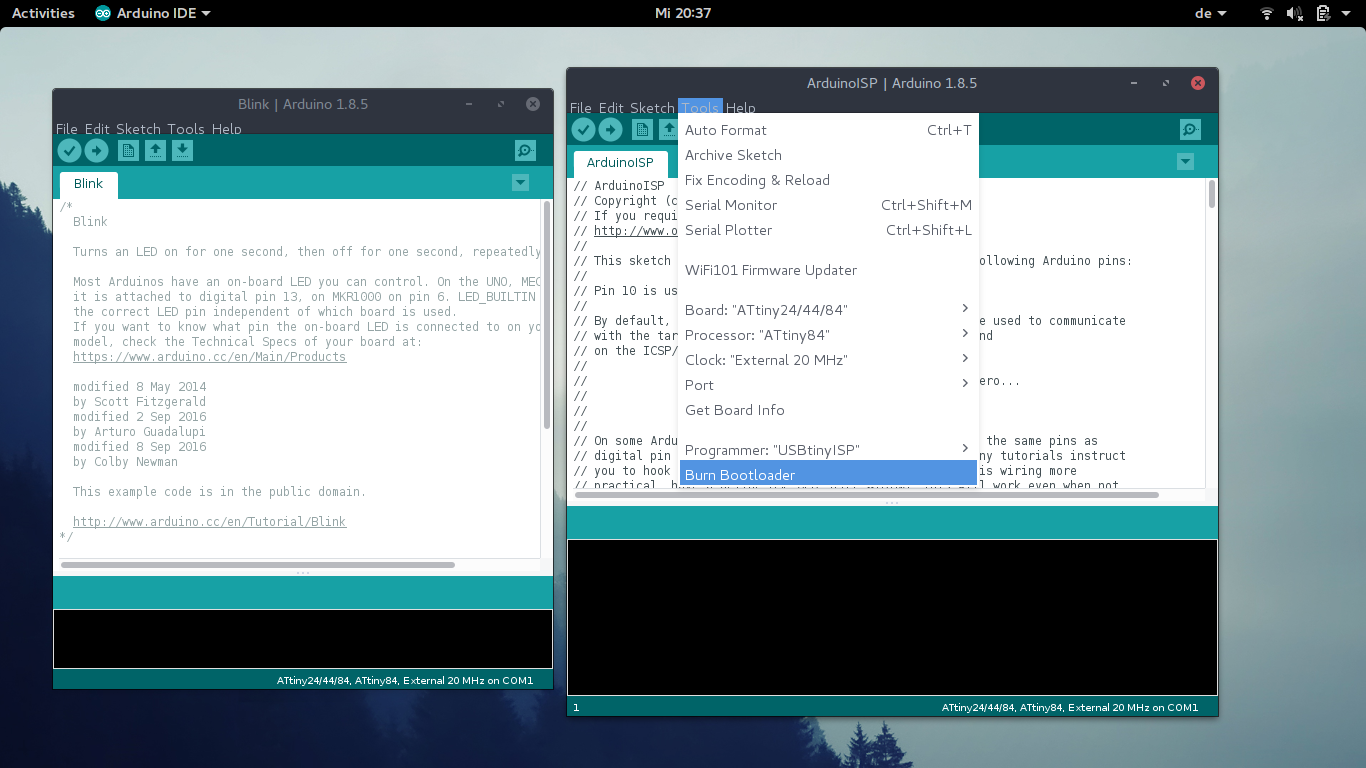Open the Sketch menu in the ArduinoISP window

(652, 108)
